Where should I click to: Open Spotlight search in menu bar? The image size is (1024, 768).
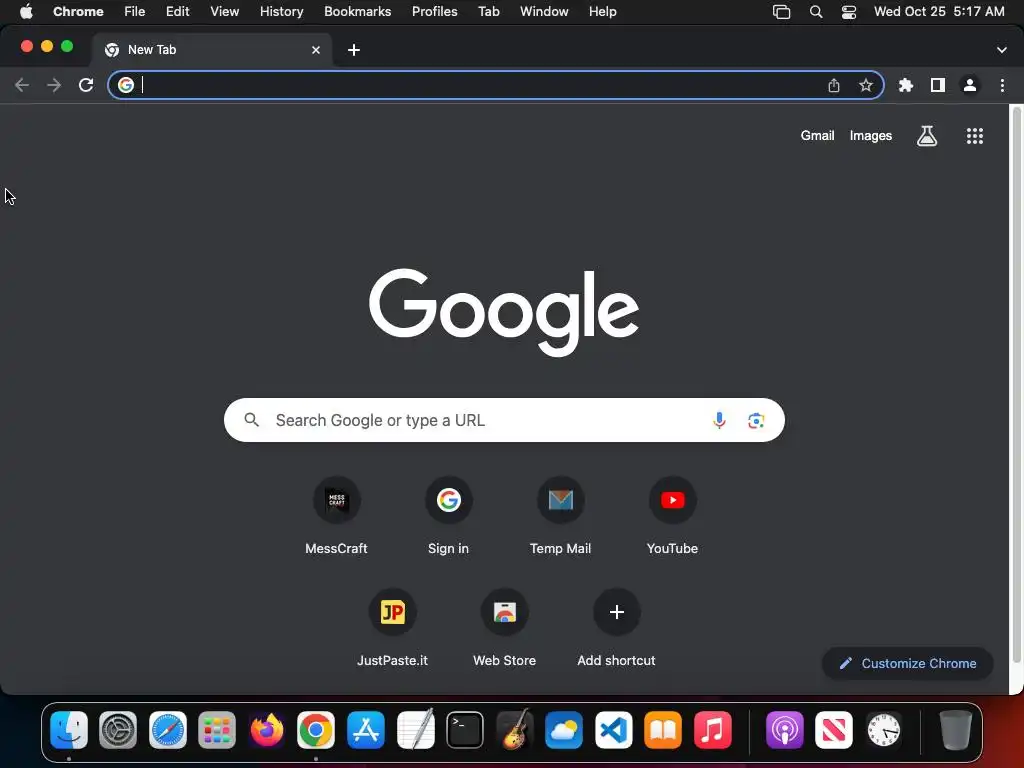click(816, 12)
